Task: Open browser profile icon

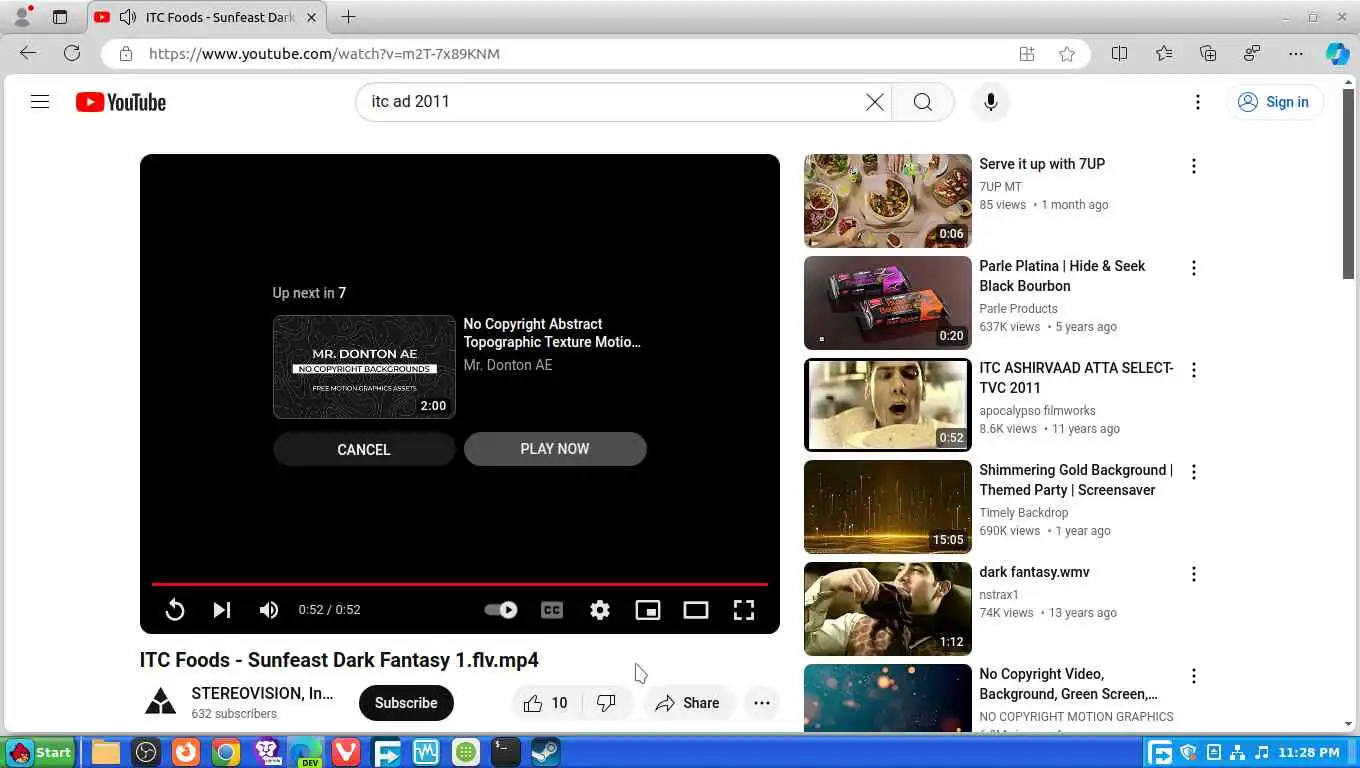Action: (x=21, y=17)
